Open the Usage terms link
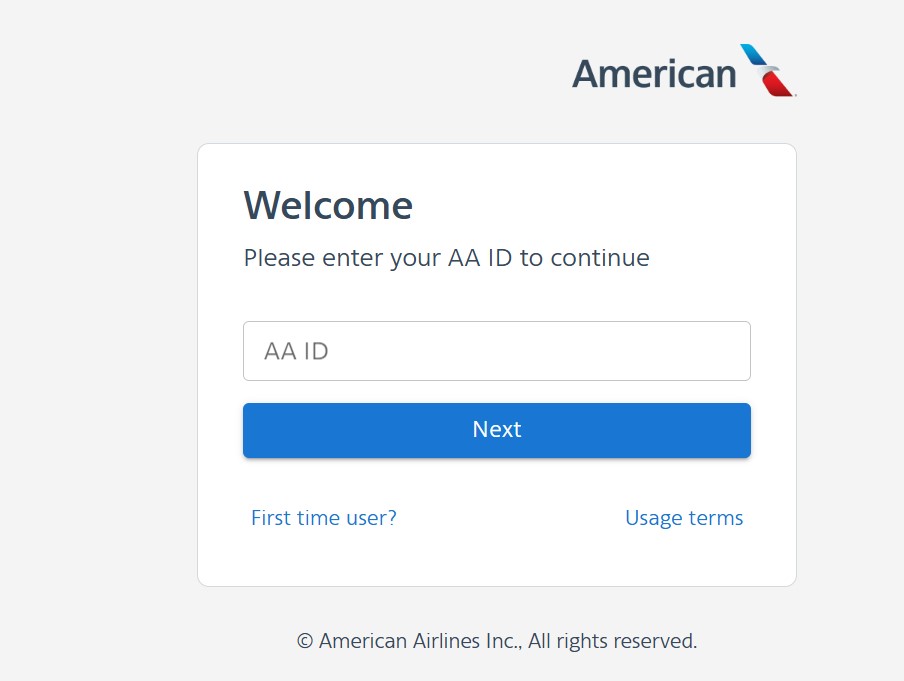 click(x=684, y=518)
